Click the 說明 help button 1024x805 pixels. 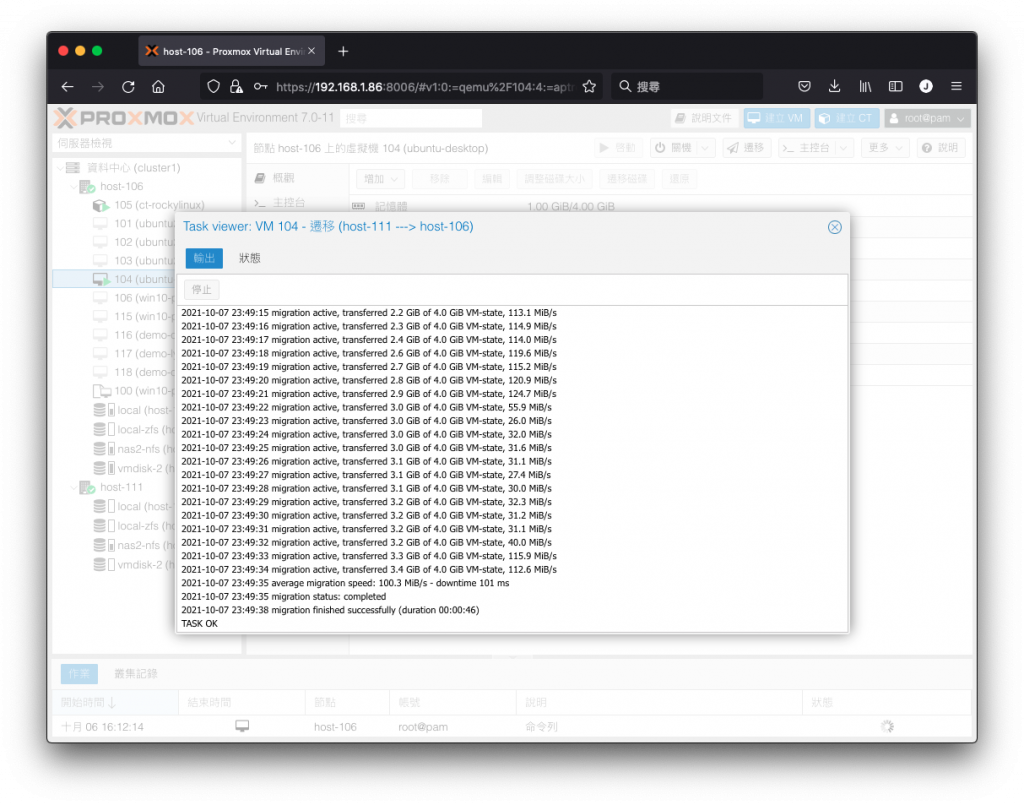tap(941, 148)
